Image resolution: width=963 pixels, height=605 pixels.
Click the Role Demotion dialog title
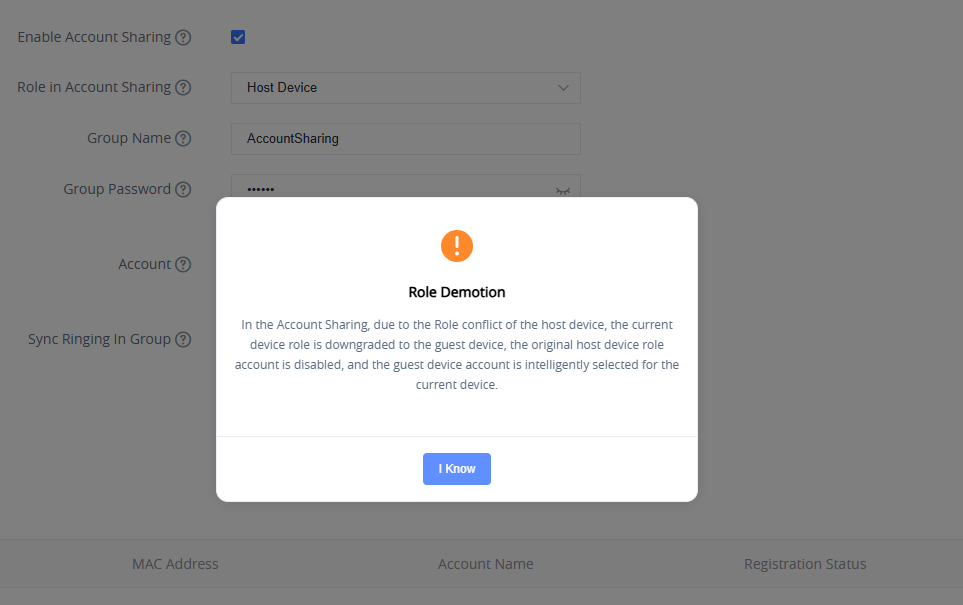[x=457, y=292]
